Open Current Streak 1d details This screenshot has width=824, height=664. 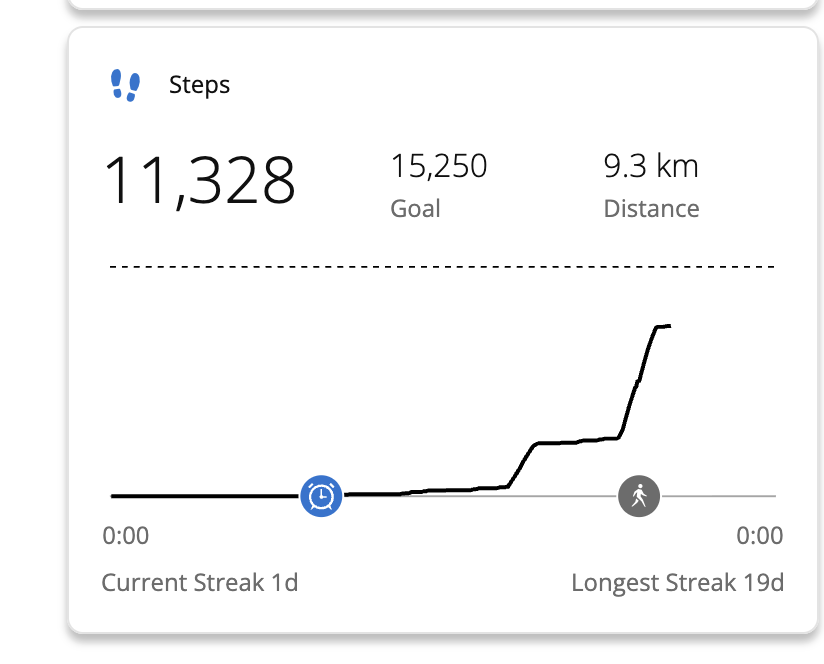pos(200,582)
